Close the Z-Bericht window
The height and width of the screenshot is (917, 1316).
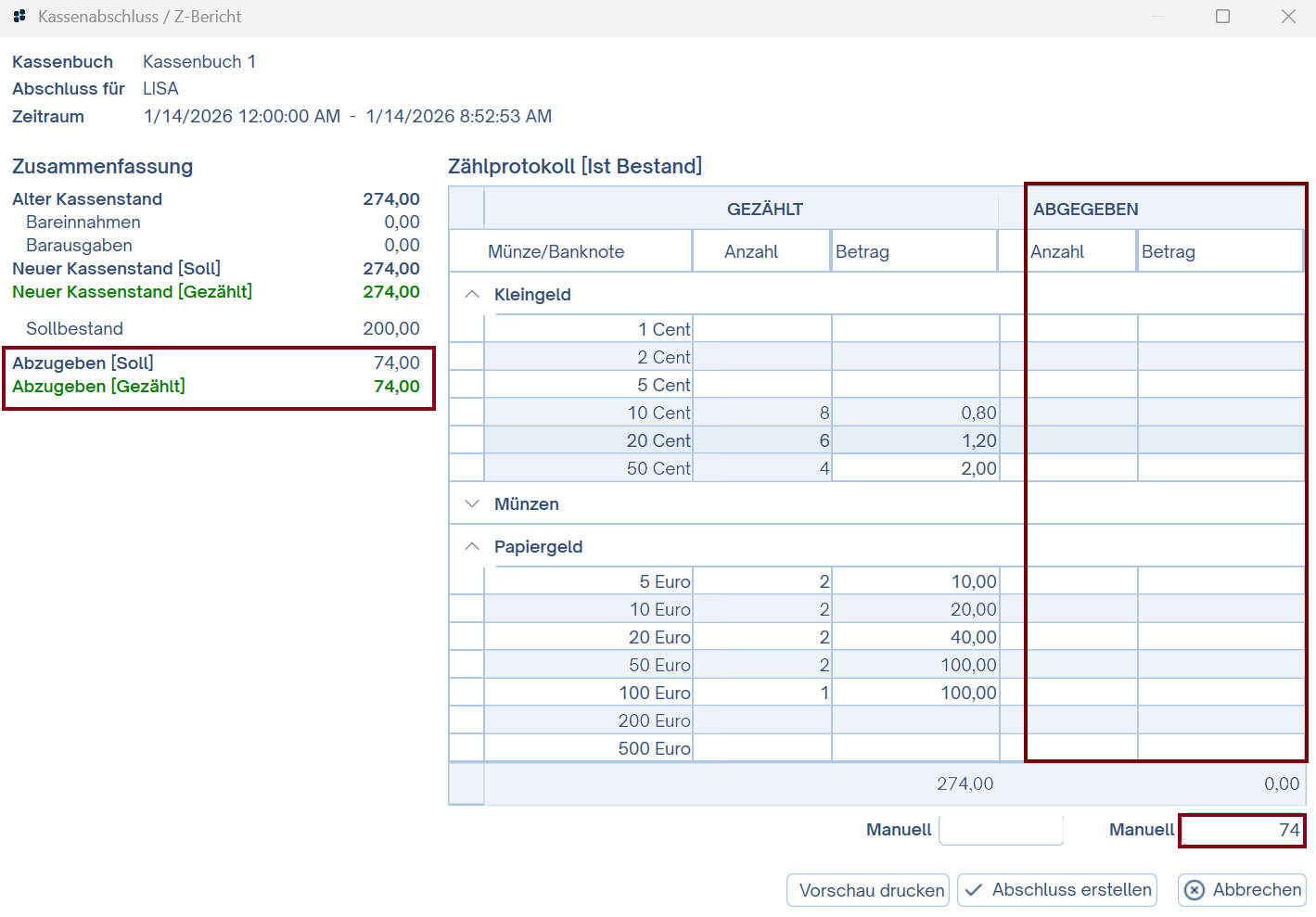click(1288, 17)
